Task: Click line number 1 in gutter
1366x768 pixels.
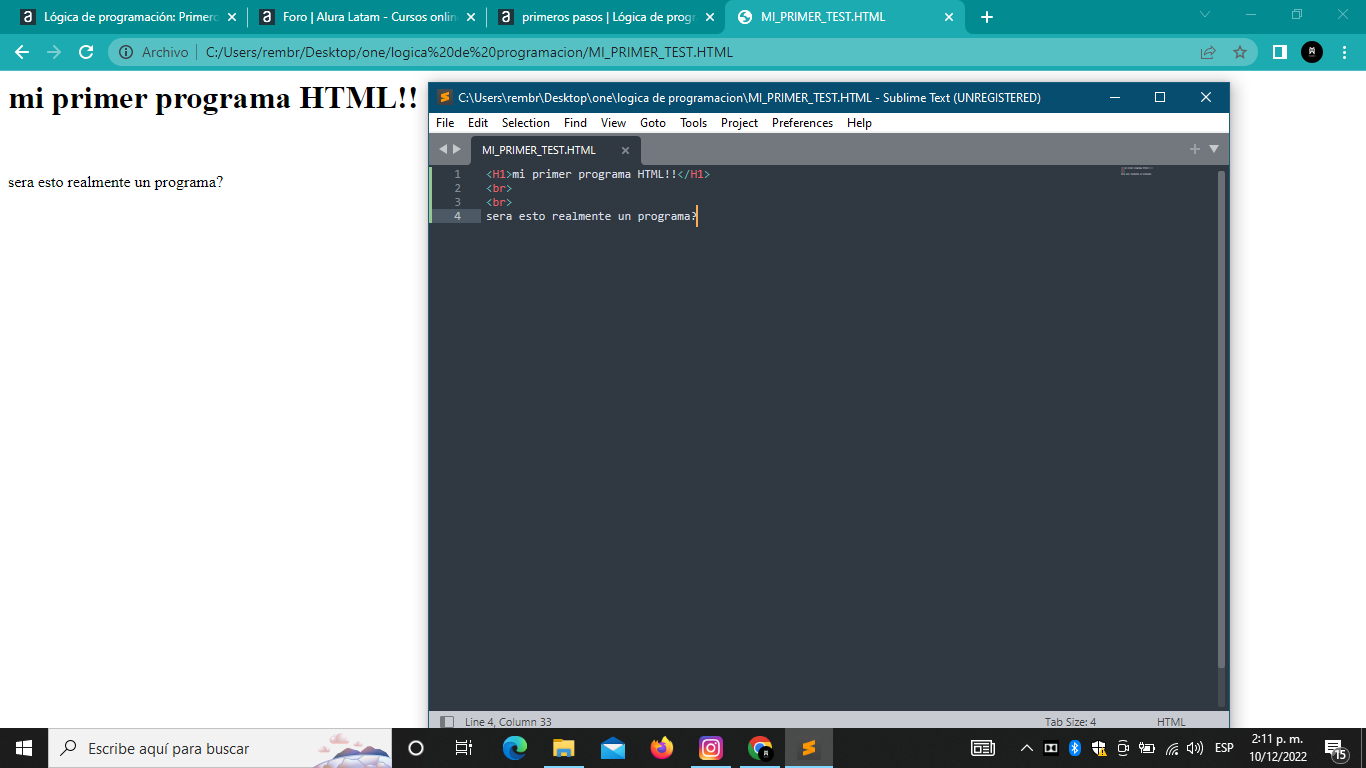Action: (x=457, y=174)
